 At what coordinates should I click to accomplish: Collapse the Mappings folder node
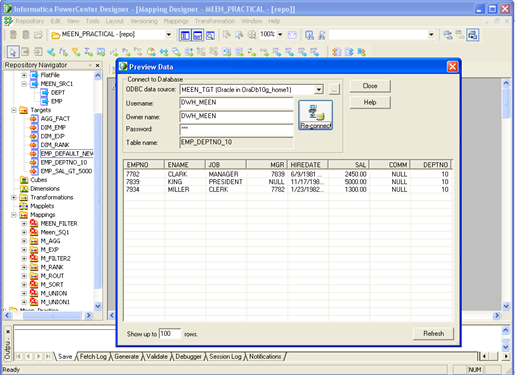(x=14, y=215)
